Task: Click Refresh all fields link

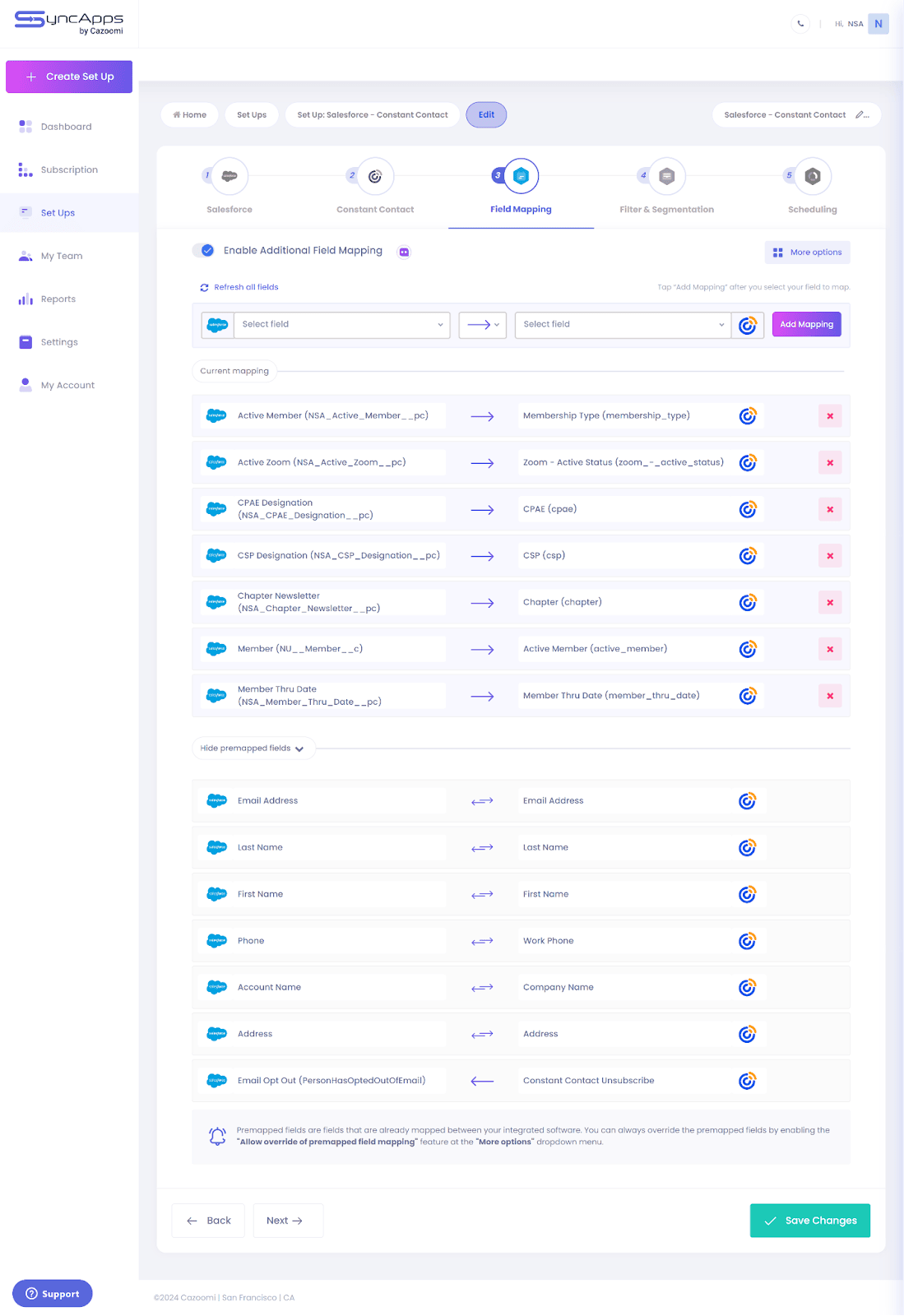Action: (239, 288)
